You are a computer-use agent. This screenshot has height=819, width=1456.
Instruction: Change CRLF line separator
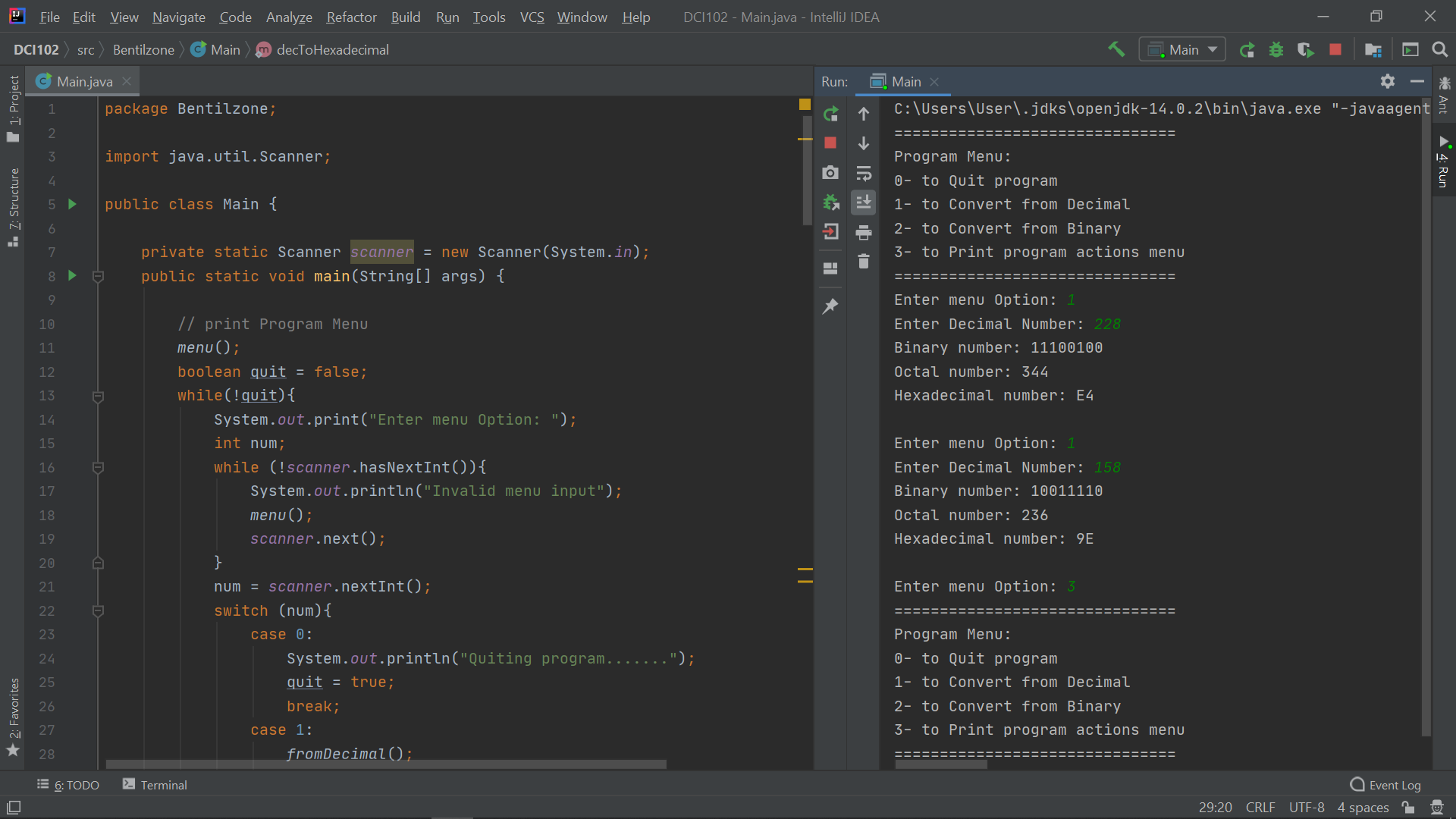[1260, 808]
